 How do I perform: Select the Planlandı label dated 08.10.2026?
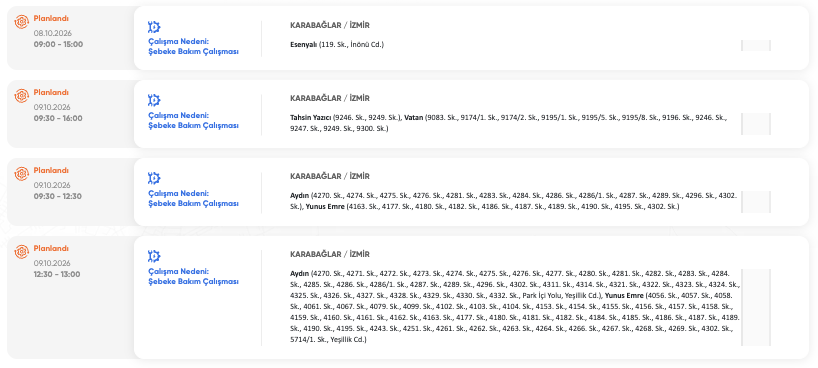point(51,18)
